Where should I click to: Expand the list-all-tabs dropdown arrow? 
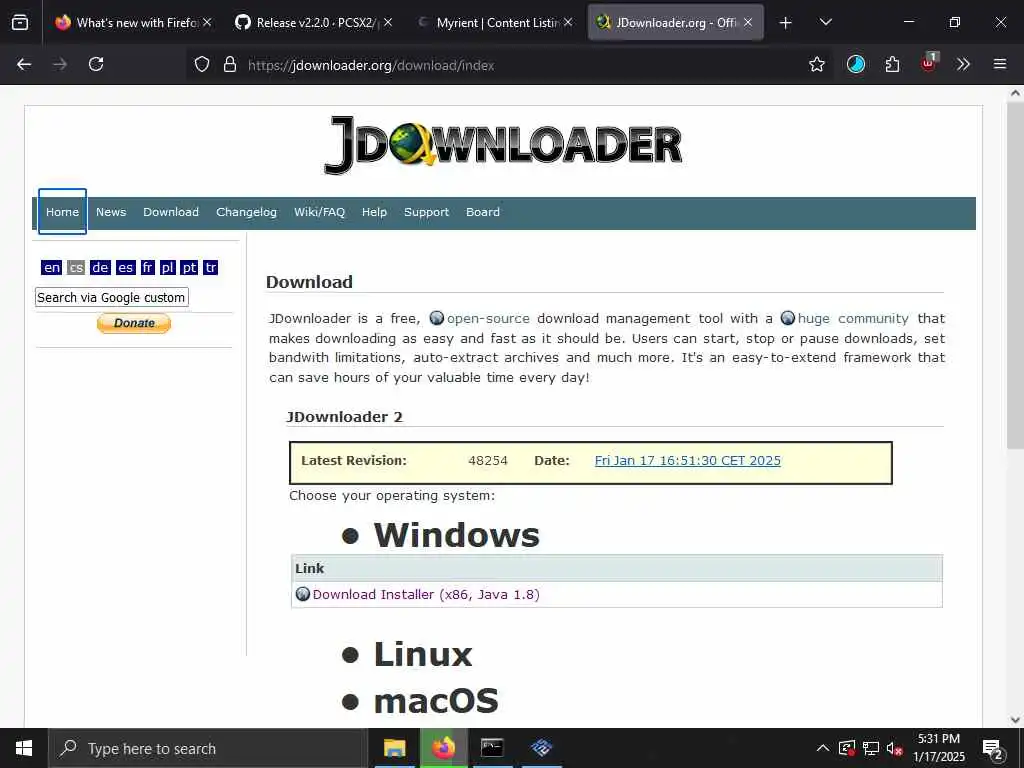[x=825, y=22]
